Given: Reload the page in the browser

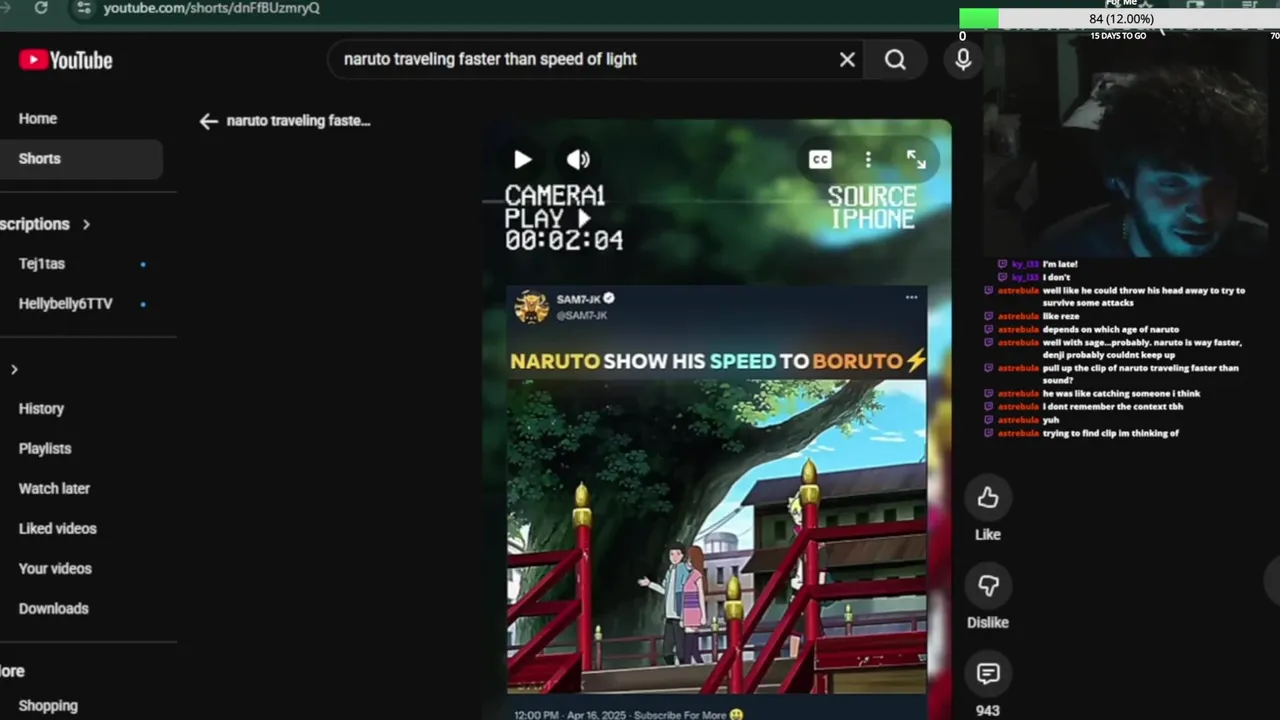Looking at the screenshot, I should [x=41, y=7].
